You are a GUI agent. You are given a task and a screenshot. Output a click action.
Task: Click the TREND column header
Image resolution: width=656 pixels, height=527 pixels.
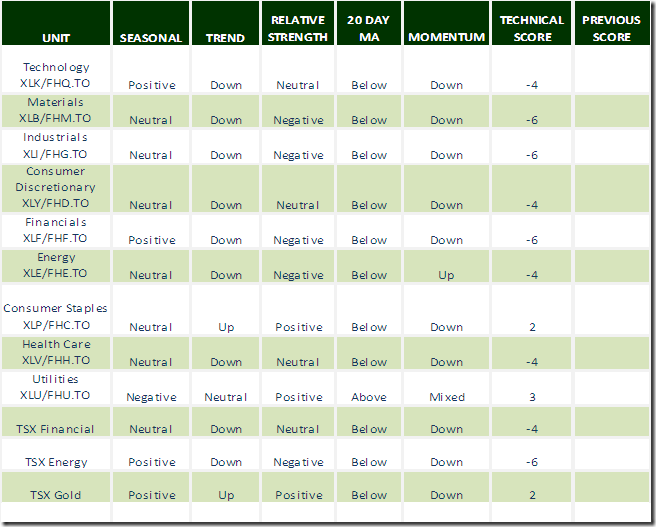tap(226, 38)
